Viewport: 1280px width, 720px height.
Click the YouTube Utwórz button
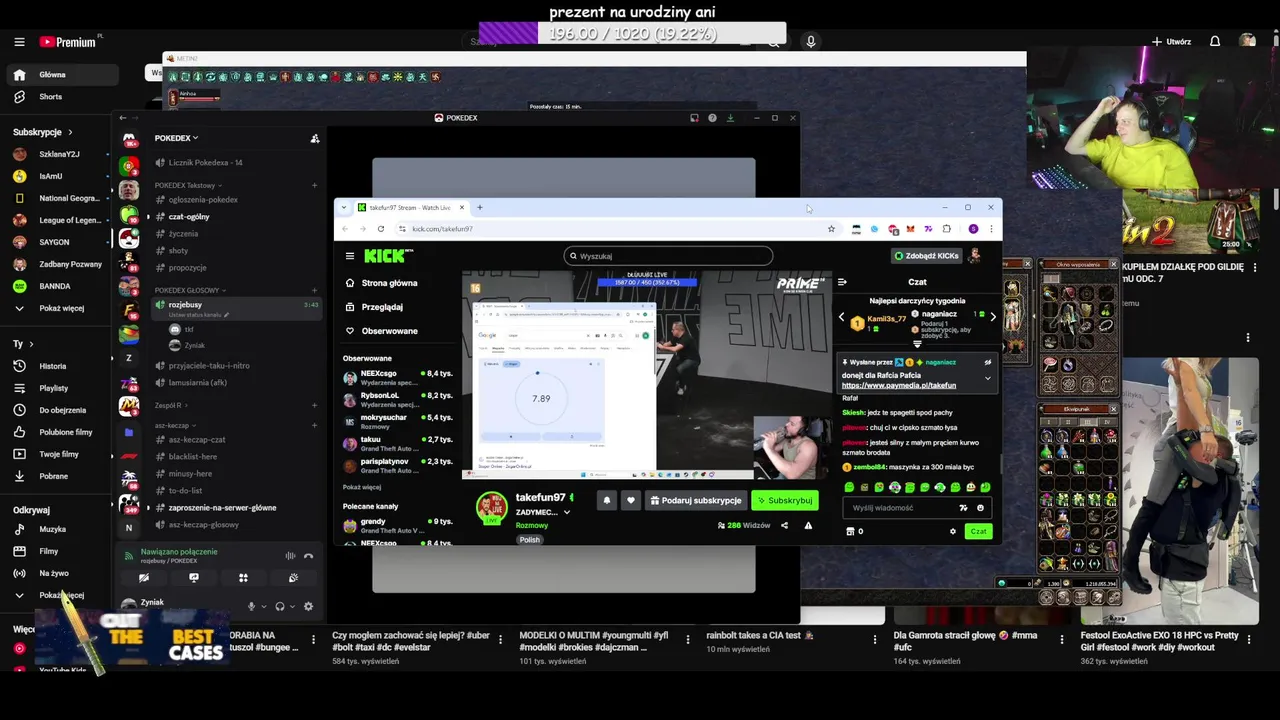coord(1171,42)
